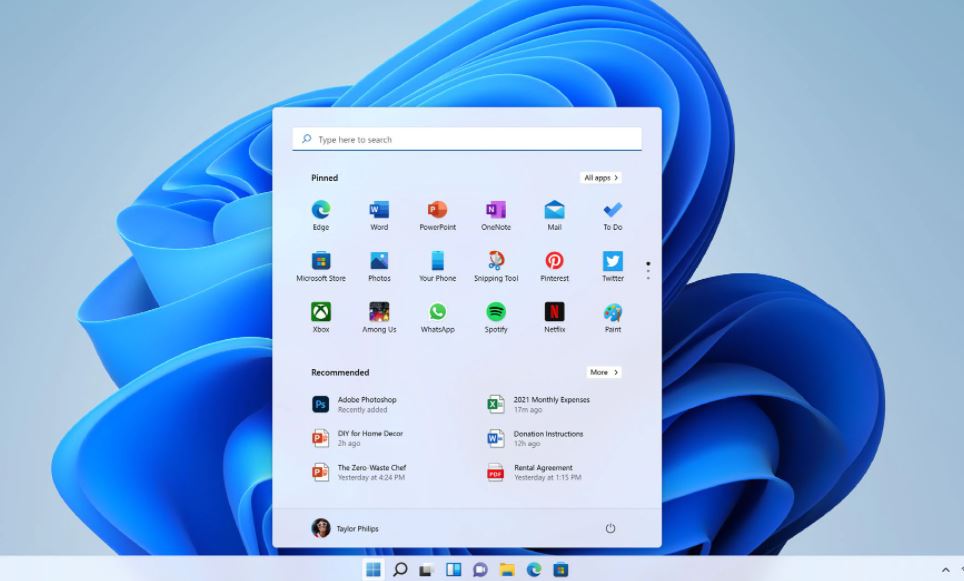The width and height of the screenshot is (964, 581).
Task: Click the power button icon
Action: coord(610,528)
